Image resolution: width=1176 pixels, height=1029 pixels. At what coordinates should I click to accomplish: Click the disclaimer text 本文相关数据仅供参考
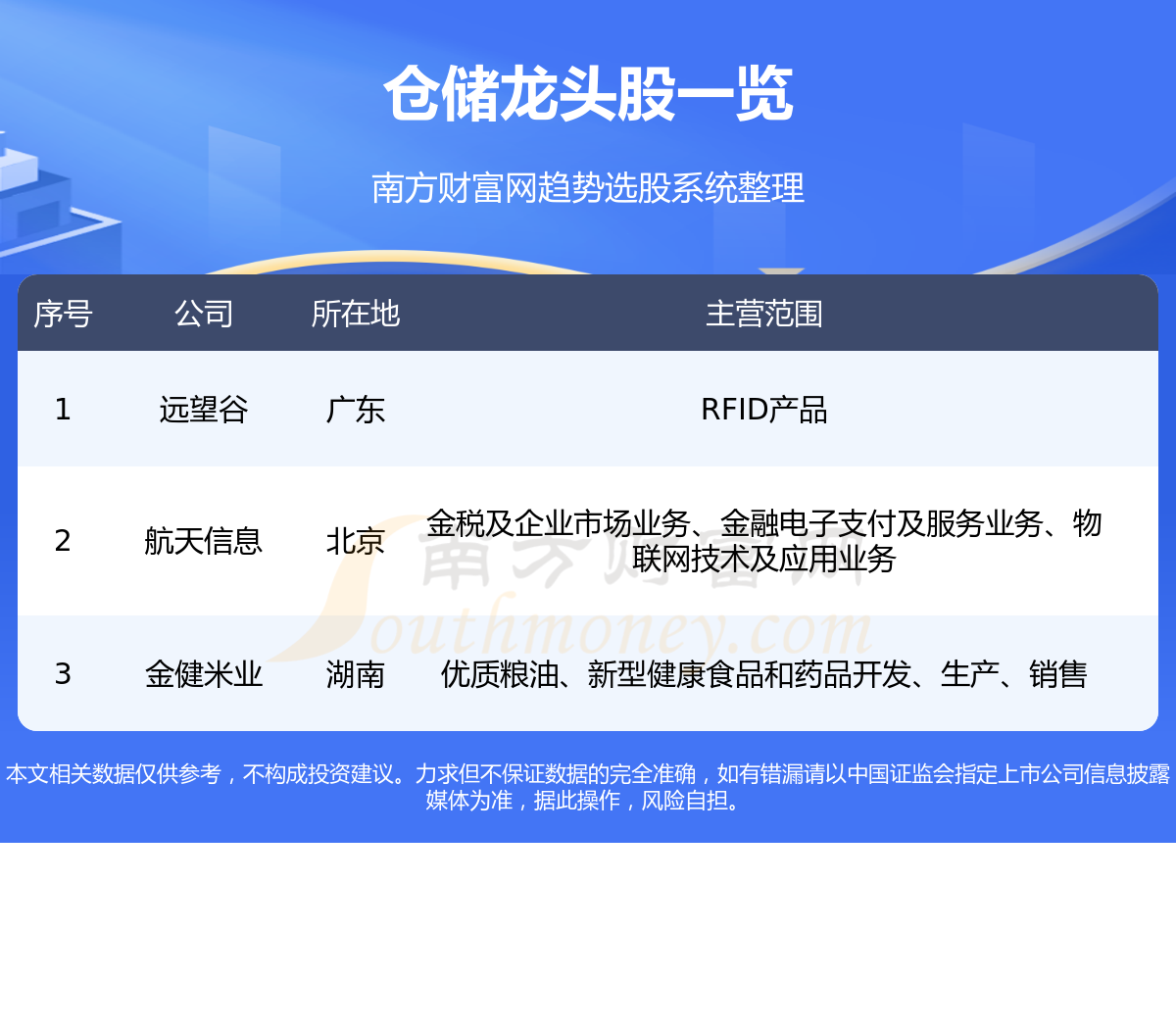[114, 774]
